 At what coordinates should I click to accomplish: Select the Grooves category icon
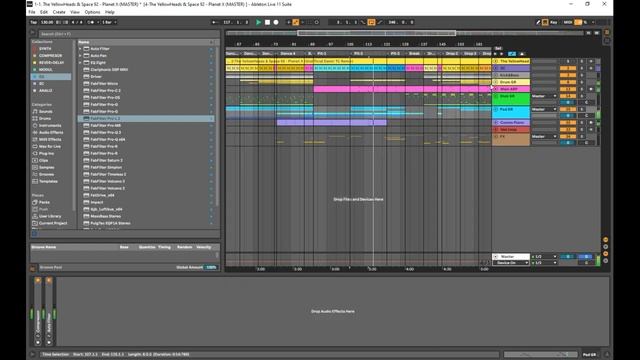35,174
